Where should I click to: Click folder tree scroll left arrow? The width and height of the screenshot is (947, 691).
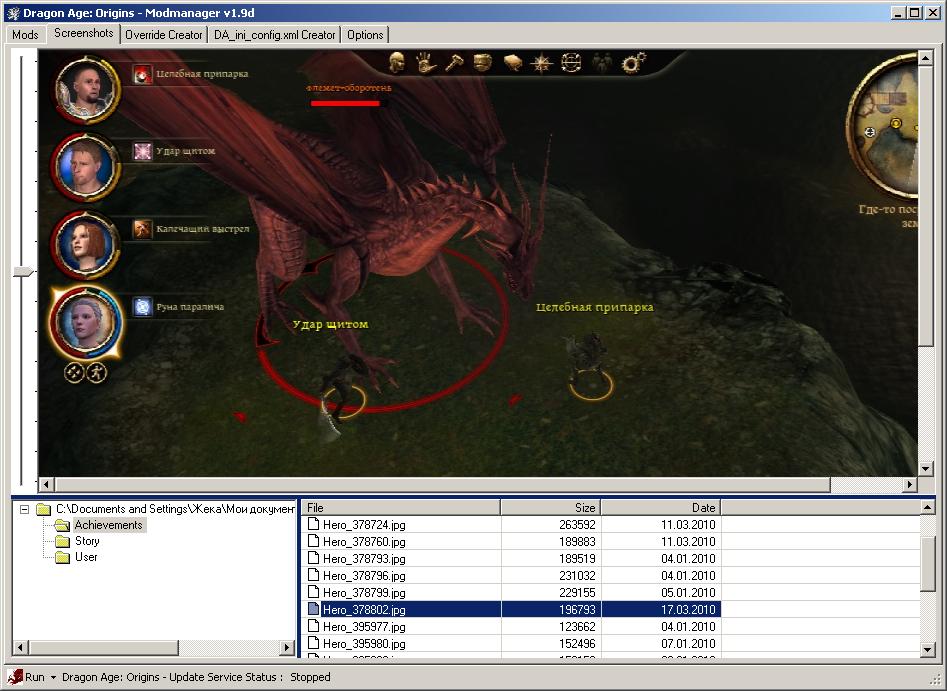point(20,648)
